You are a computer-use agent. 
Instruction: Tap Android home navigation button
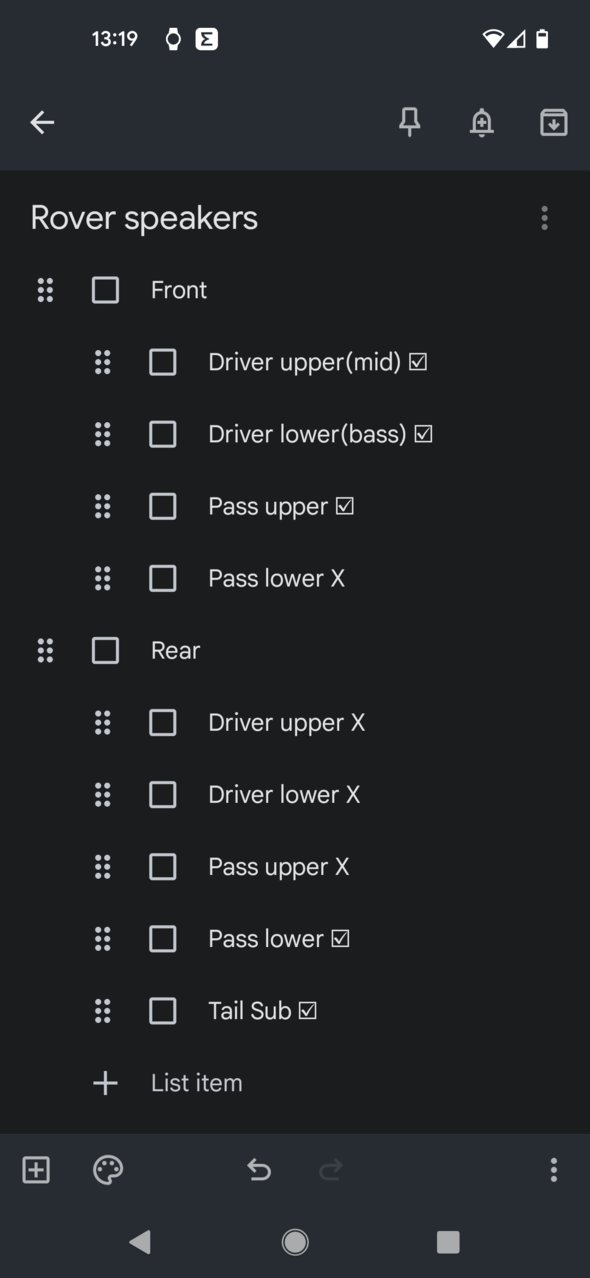point(295,1242)
